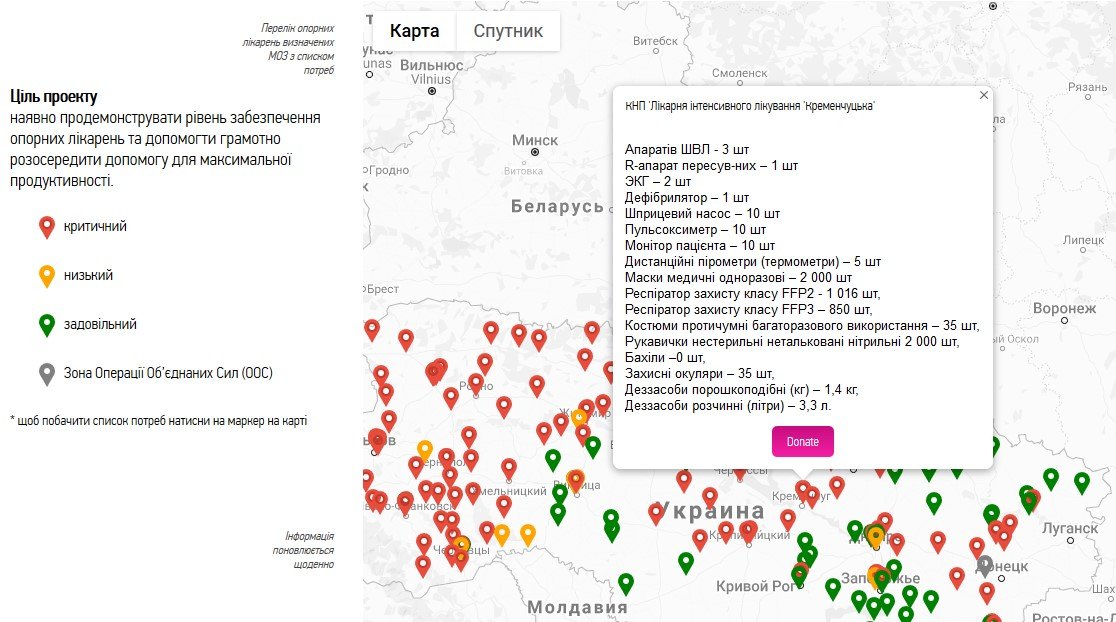The image size is (1116, 622).
Task: Click the red критичний legend pin
Action: tap(46, 227)
